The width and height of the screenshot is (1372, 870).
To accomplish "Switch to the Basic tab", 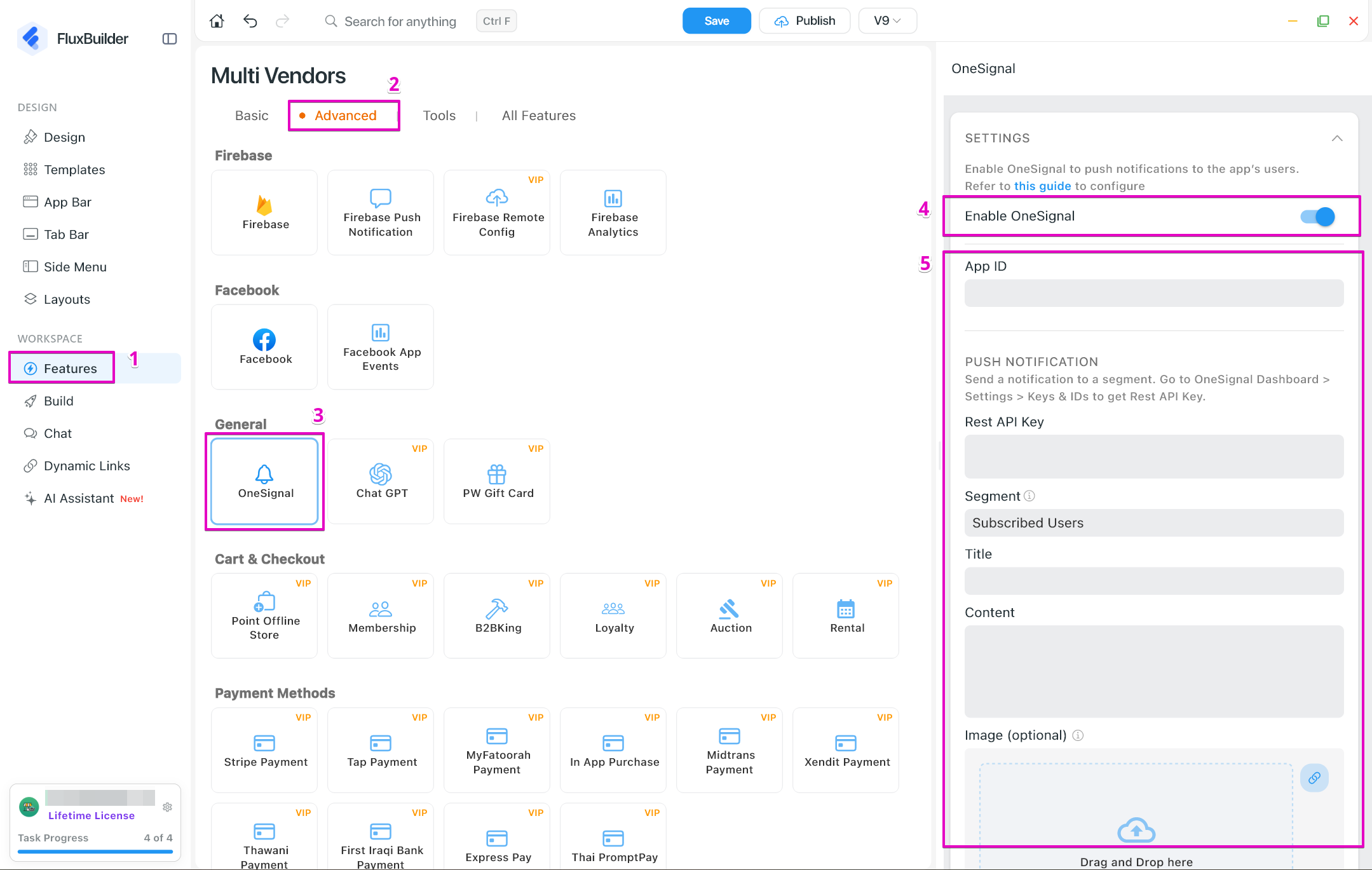I will point(252,116).
